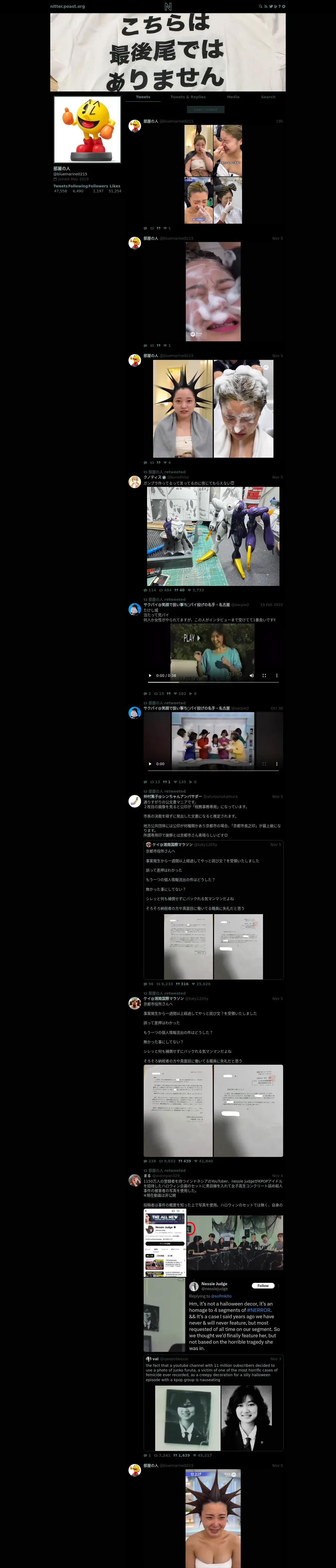Open the RSS feed icon in the header
This screenshot has width=336, height=1568.
pos(265,6)
